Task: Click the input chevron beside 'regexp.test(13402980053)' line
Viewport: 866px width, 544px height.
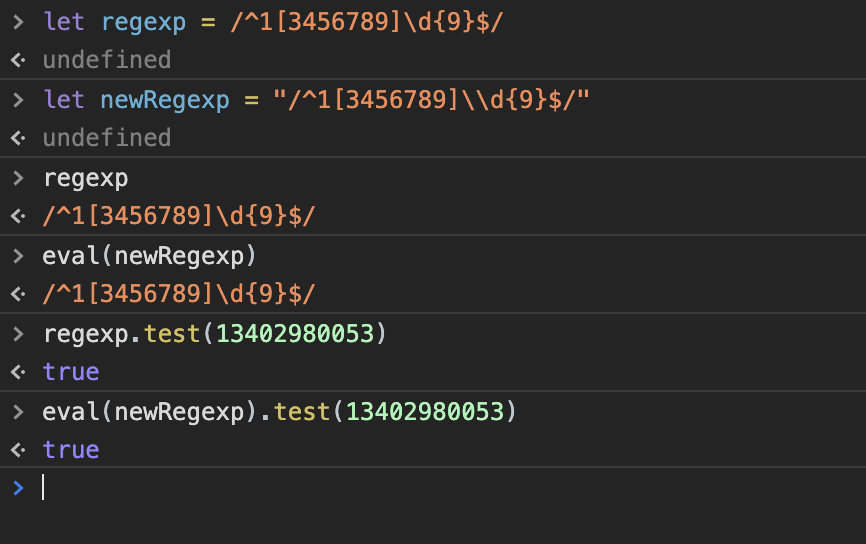Action: [17, 333]
